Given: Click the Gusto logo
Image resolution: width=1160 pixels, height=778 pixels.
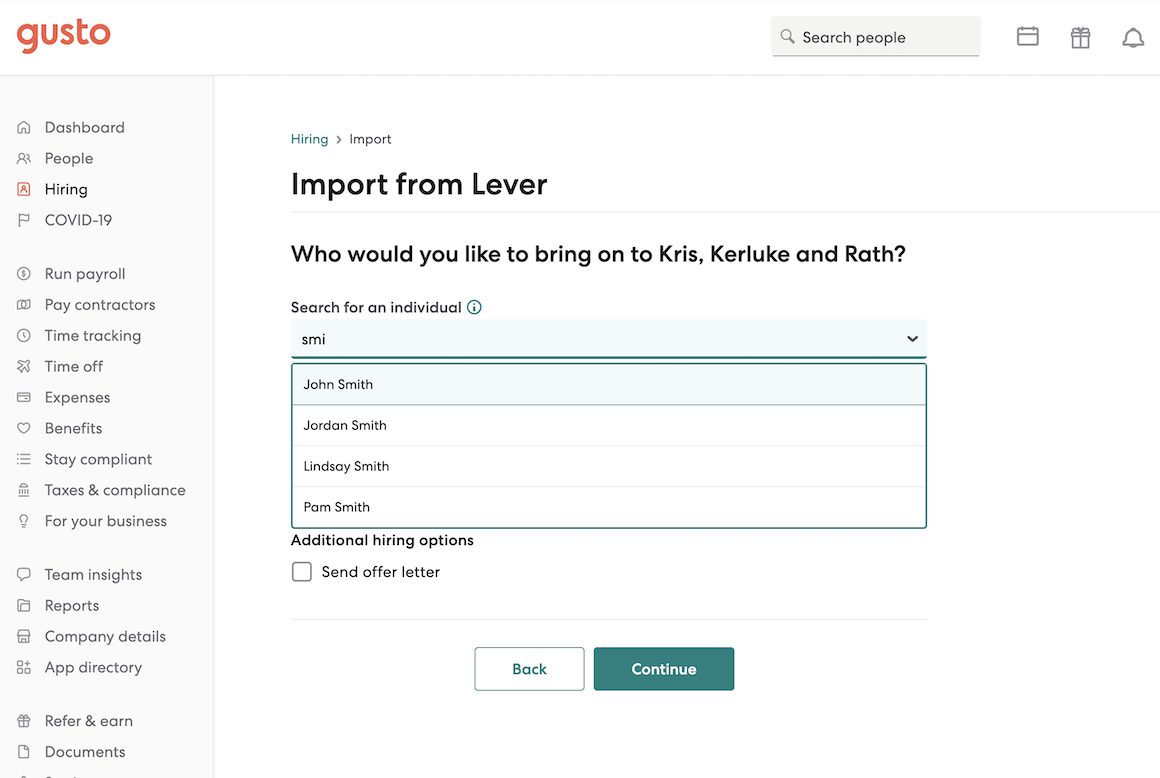Looking at the screenshot, I should click(x=64, y=35).
